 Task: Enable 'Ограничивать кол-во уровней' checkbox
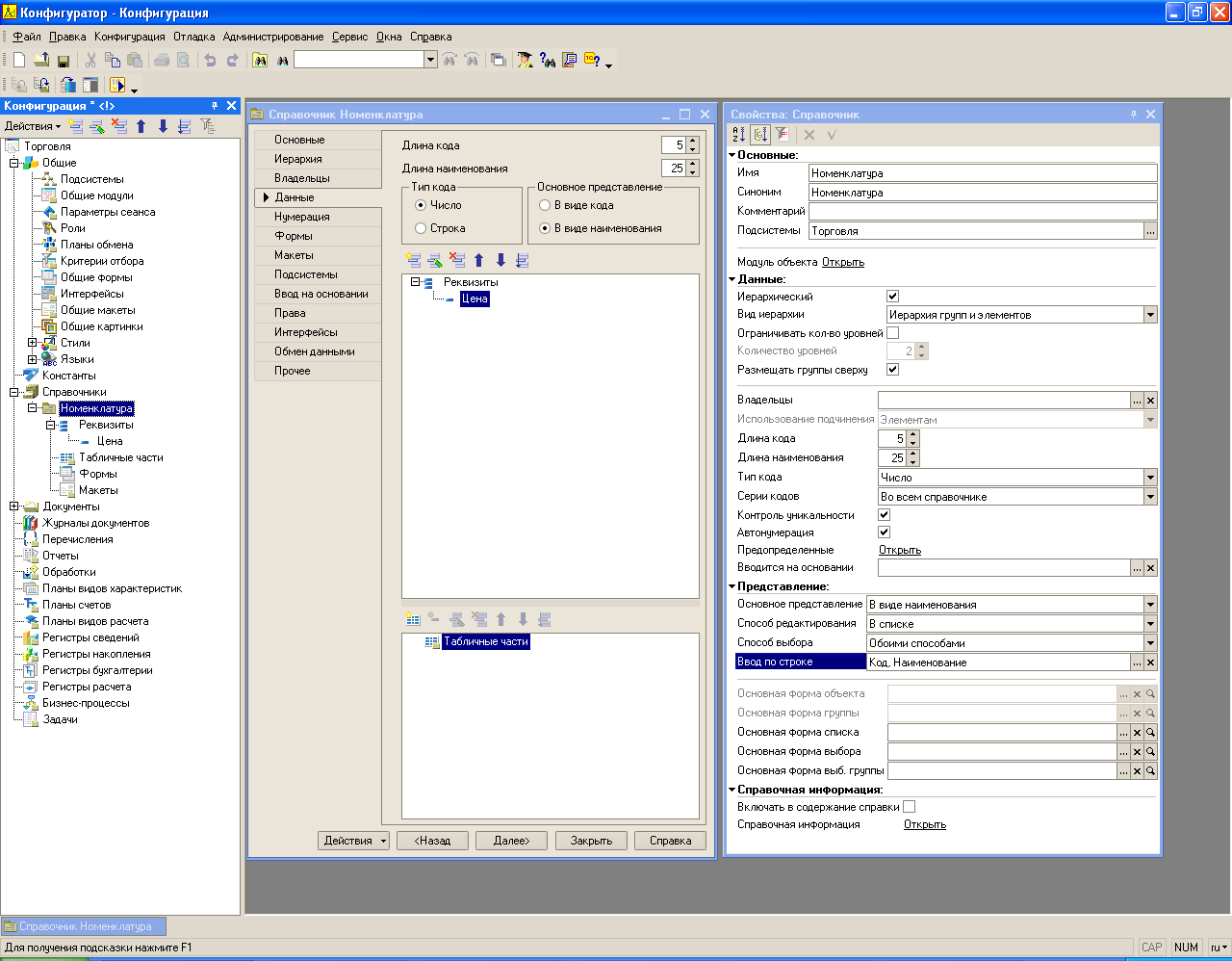click(x=892, y=333)
